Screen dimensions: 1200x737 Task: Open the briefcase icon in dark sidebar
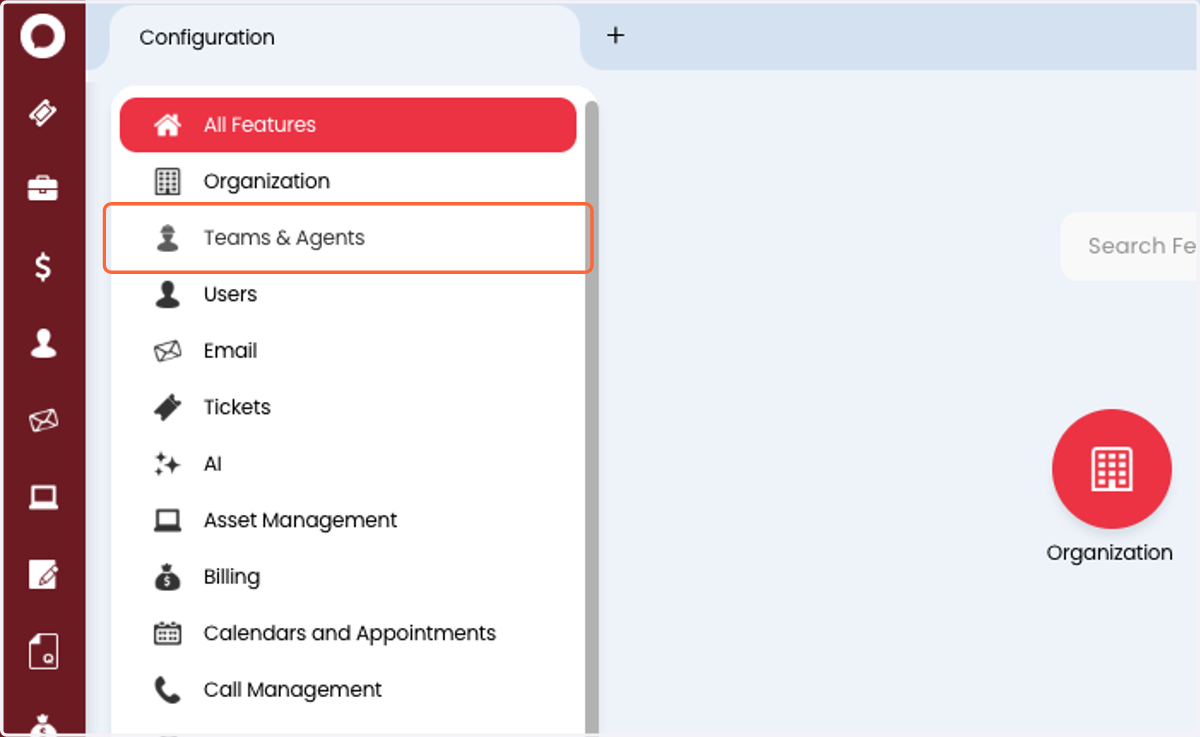[x=43, y=188]
